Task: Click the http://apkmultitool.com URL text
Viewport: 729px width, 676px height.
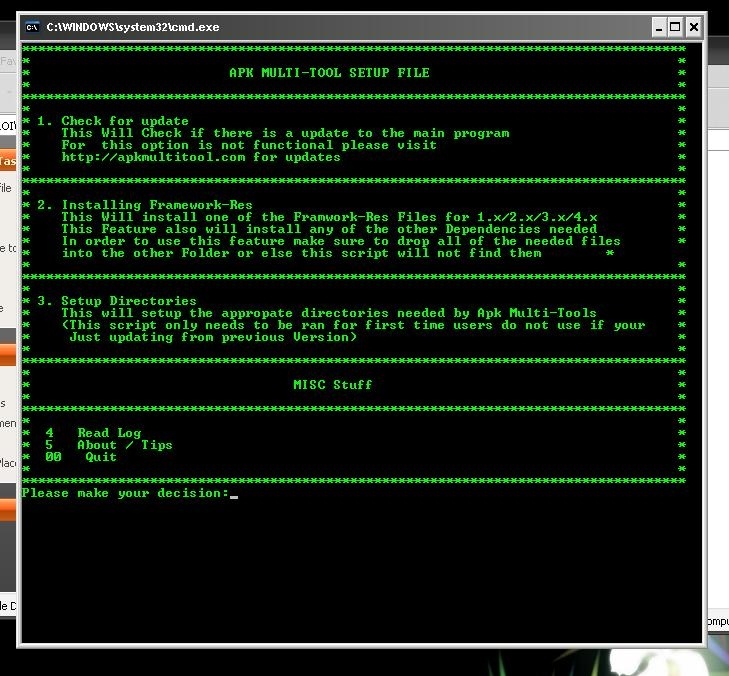Action: click(153, 157)
